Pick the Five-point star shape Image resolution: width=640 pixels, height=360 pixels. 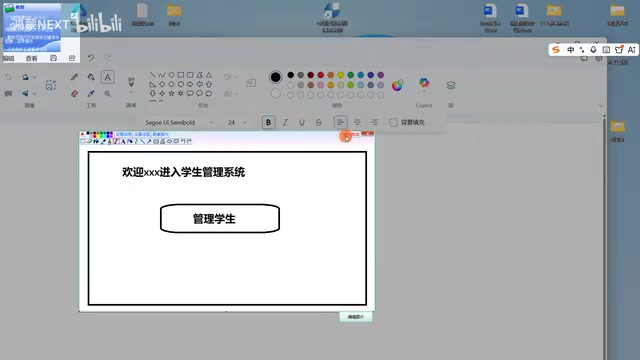click(x=171, y=93)
